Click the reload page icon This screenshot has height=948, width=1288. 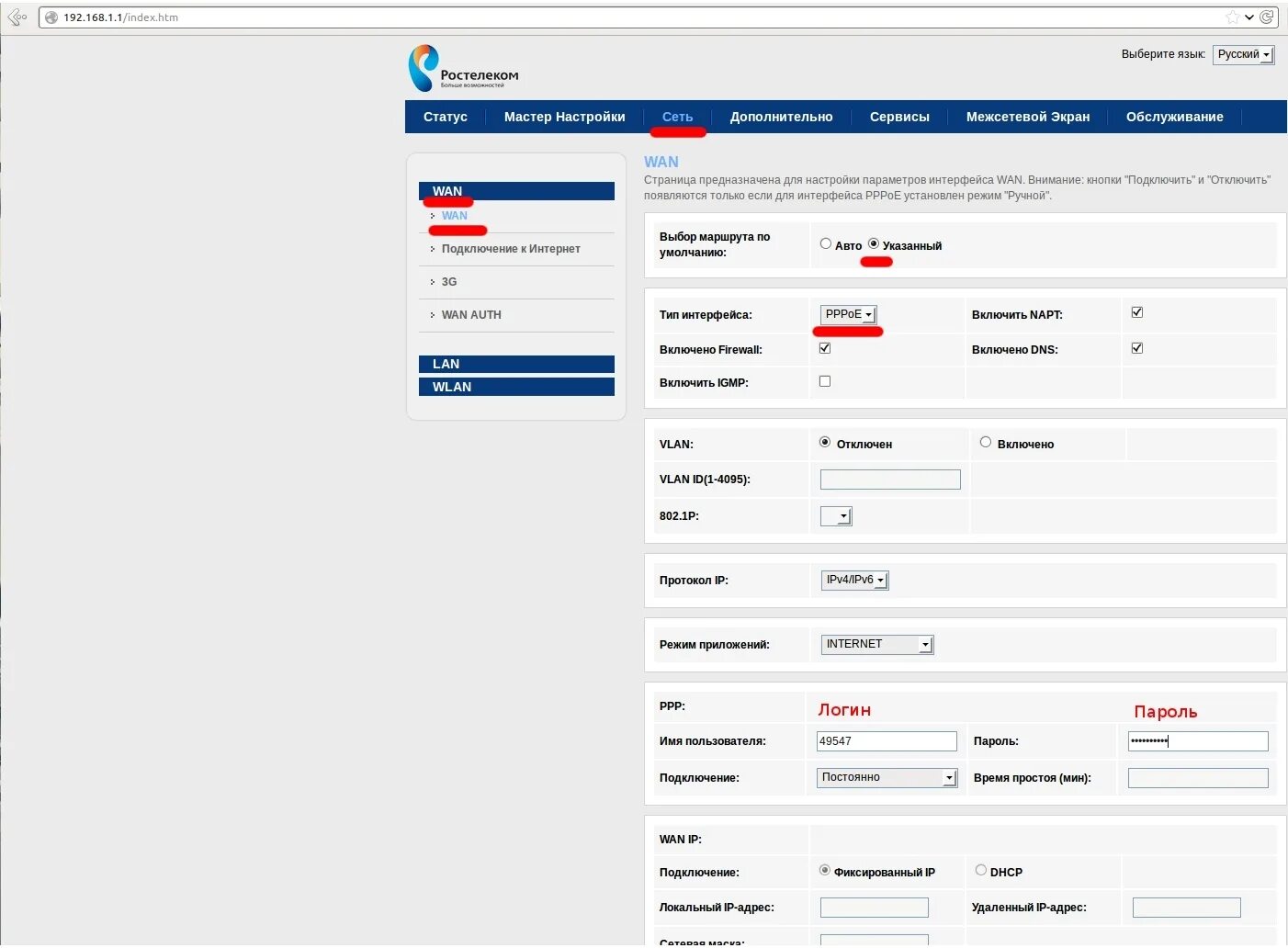(1267, 17)
